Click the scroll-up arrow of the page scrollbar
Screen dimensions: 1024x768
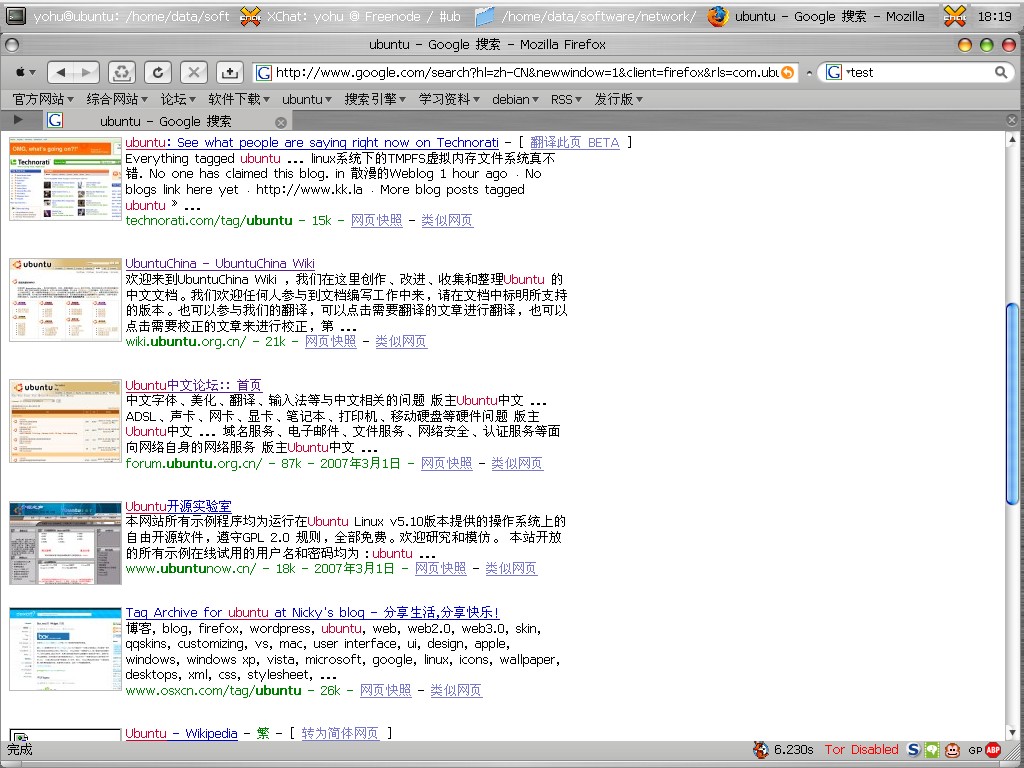coord(1012,139)
